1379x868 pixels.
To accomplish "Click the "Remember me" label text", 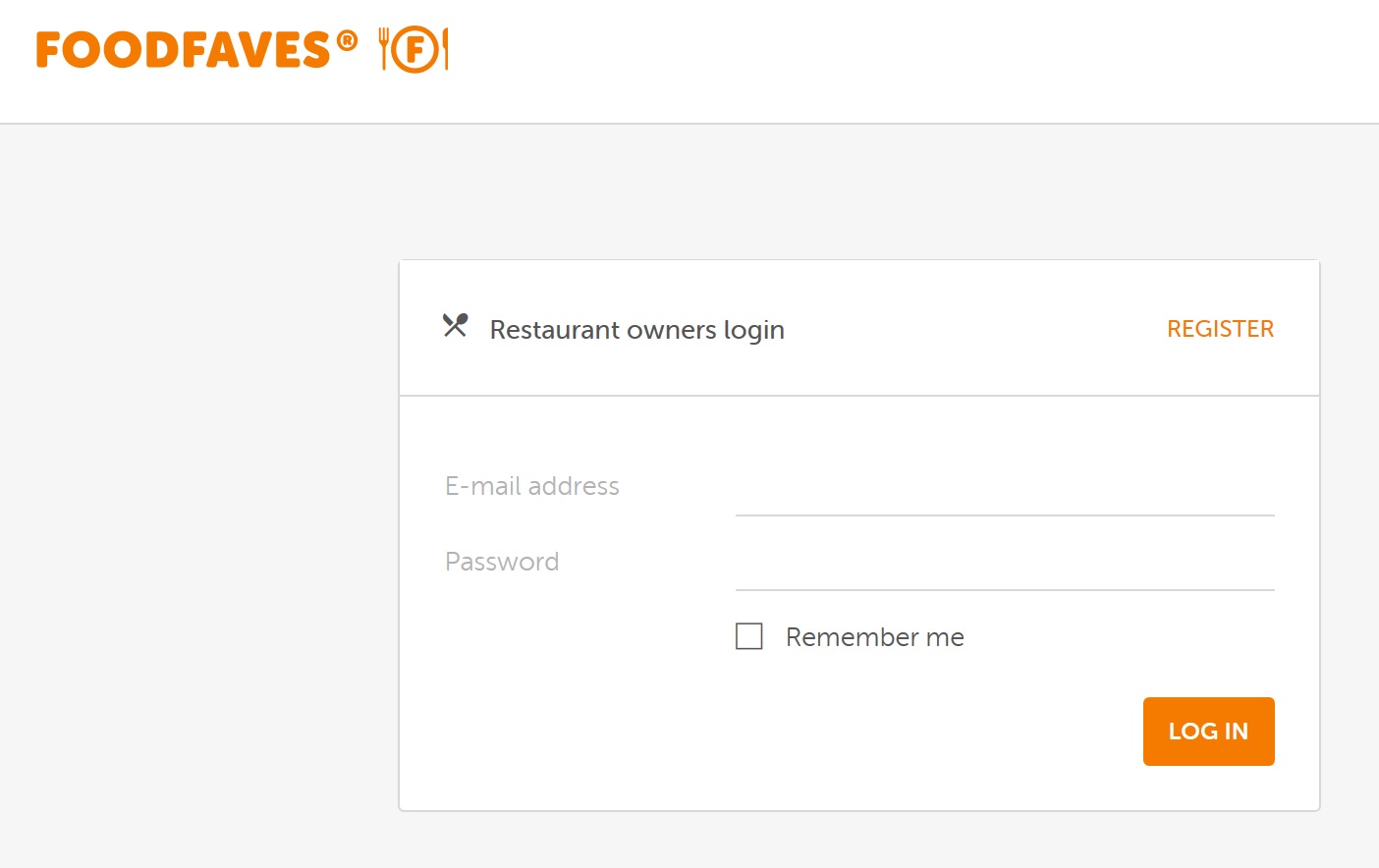I will (874, 637).
